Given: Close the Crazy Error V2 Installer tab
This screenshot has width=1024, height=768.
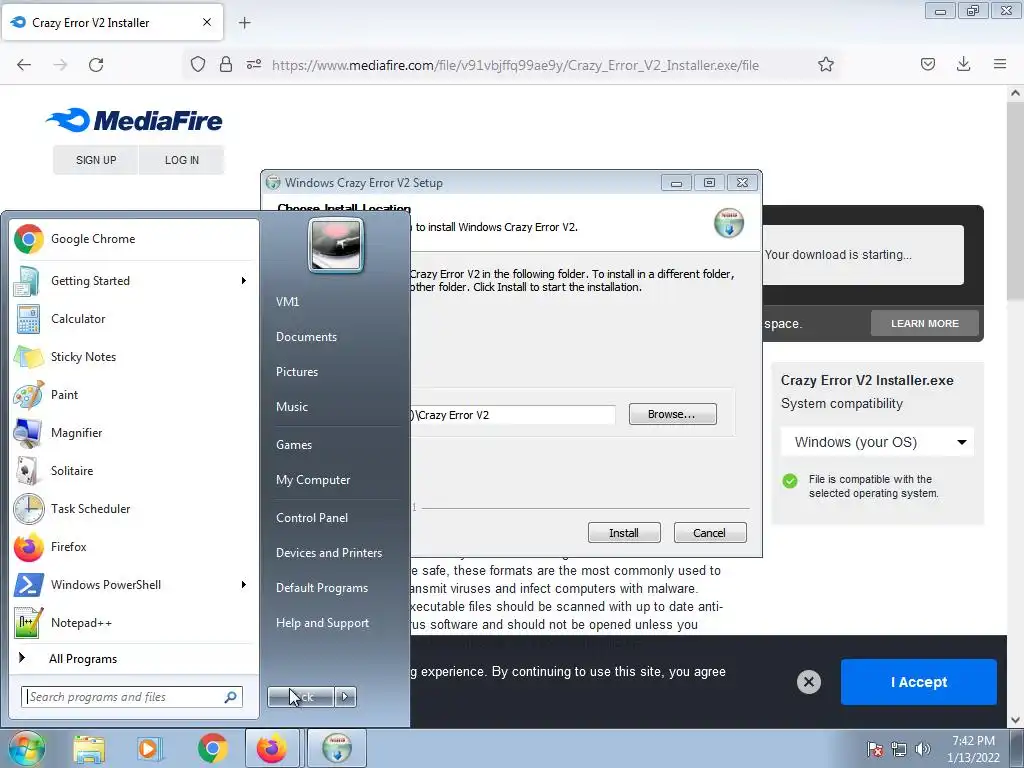Looking at the screenshot, I should (207, 22).
